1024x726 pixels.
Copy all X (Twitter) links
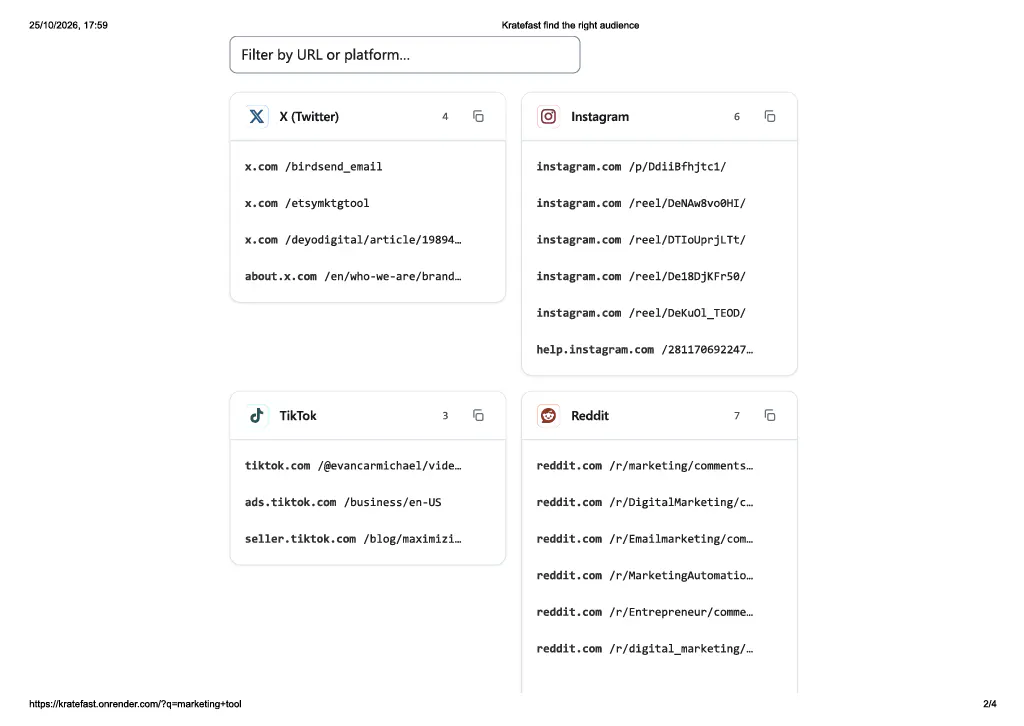478,116
